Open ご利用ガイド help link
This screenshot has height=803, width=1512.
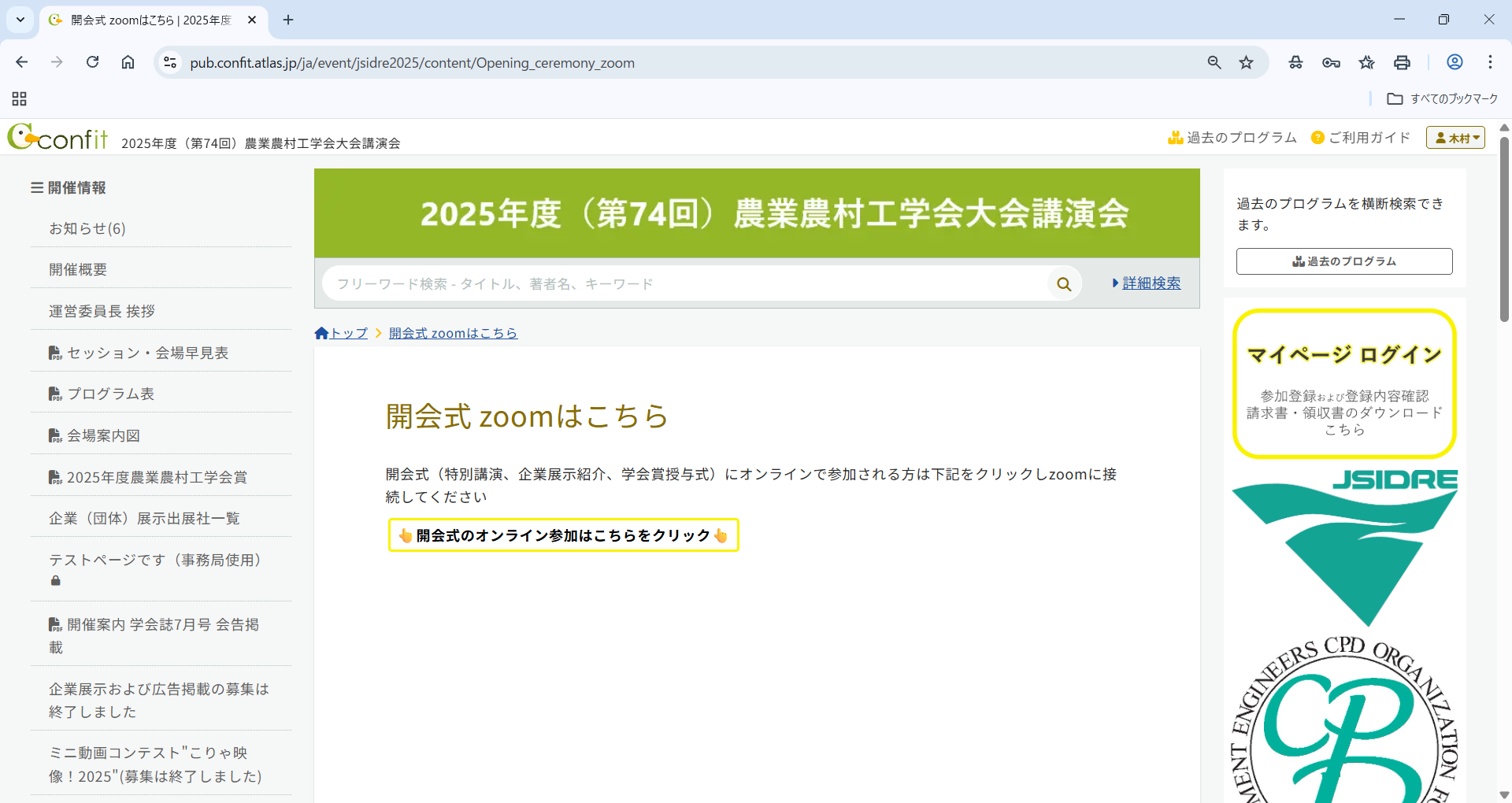pyautogui.click(x=1361, y=138)
